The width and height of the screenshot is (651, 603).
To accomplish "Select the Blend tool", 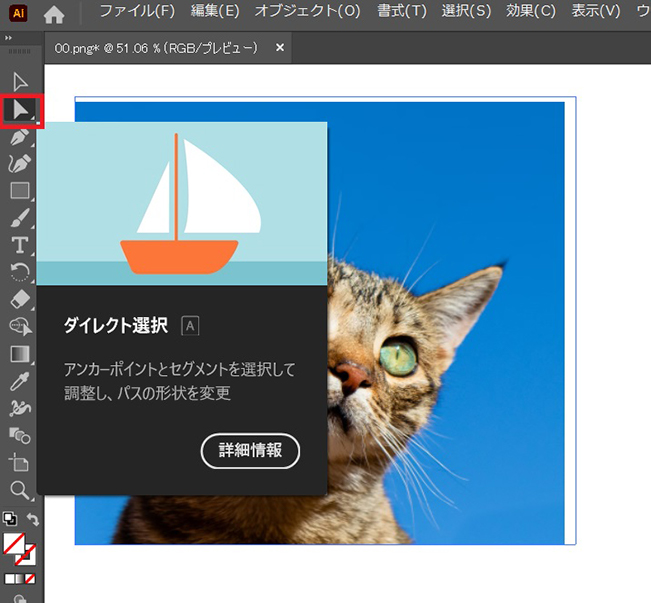I will pyautogui.click(x=20, y=435).
